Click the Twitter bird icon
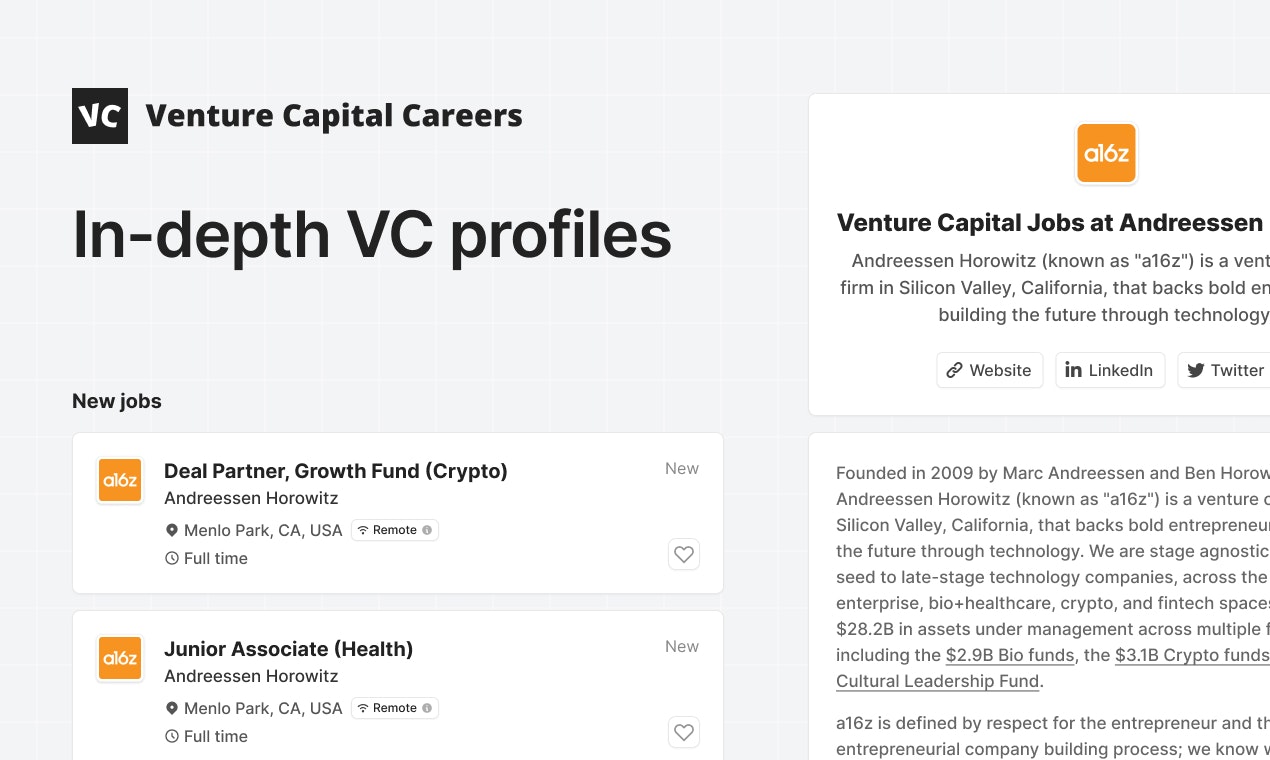The image size is (1270, 760). point(1196,370)
